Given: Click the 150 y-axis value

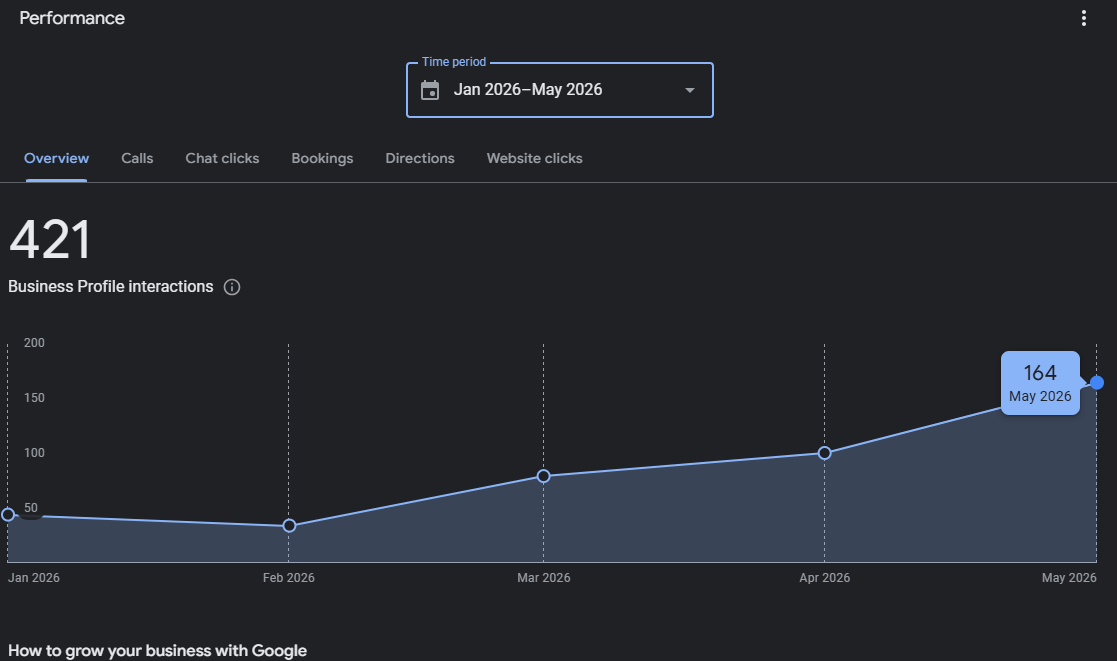Looking at the screenshot, I should [x=34, y=397].
